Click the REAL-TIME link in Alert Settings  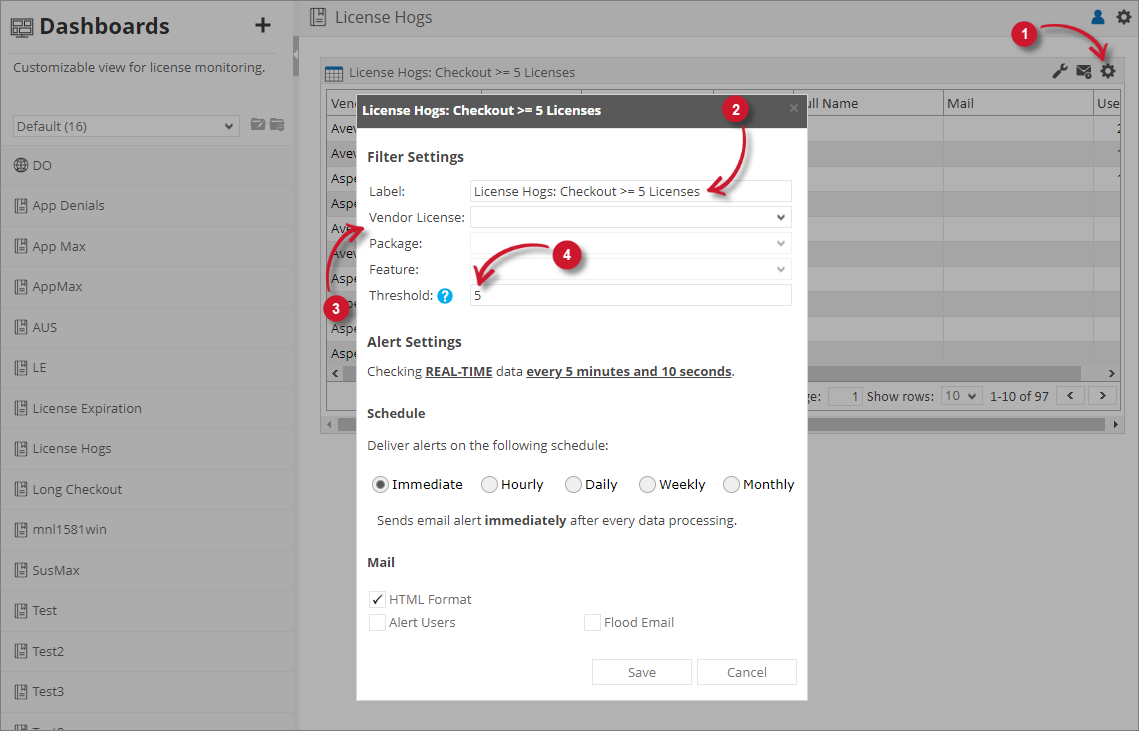pos(458,371)
